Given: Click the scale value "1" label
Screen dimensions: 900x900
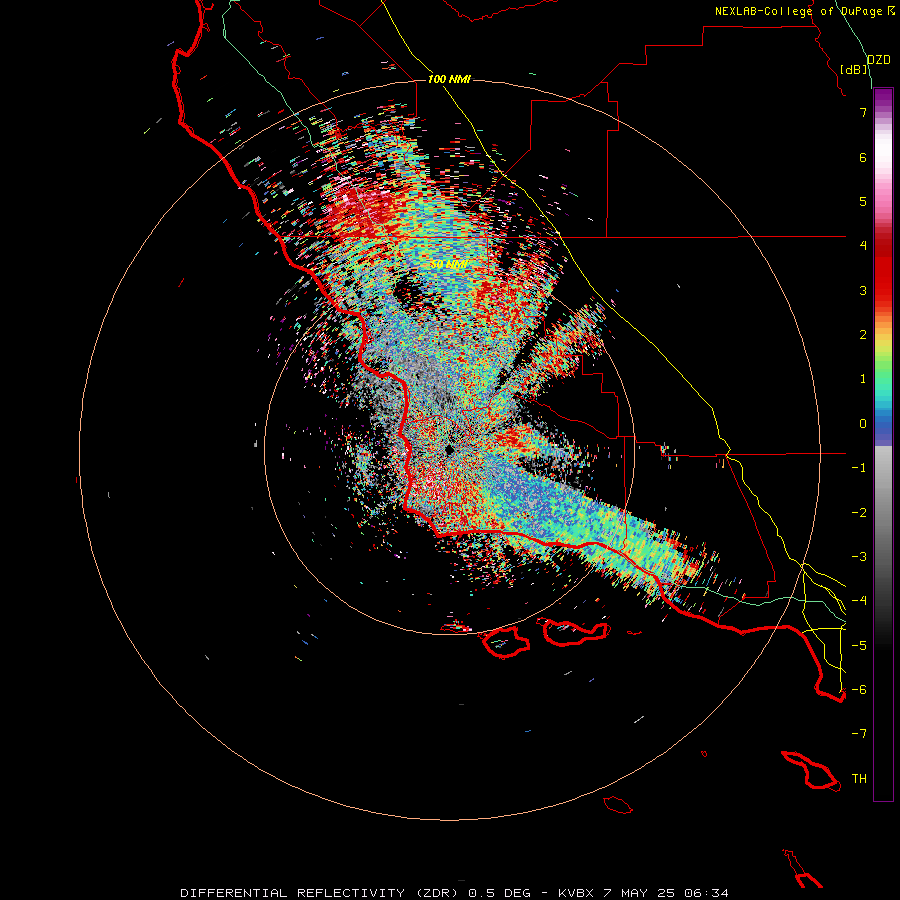Looking at the screenshot, I should tap(863, 379).
